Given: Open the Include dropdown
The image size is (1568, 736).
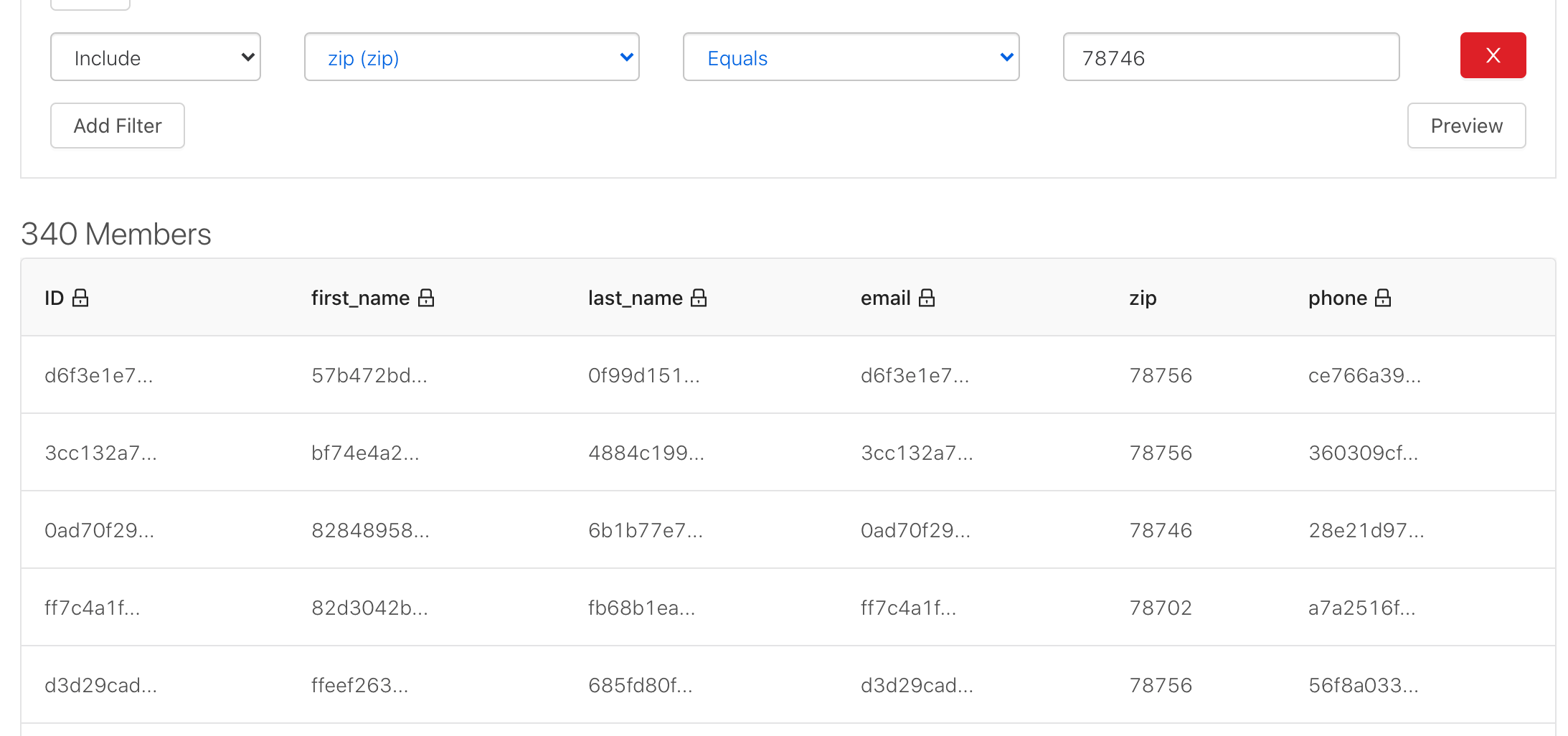Looking at the screenshot, I should point(156,57).
